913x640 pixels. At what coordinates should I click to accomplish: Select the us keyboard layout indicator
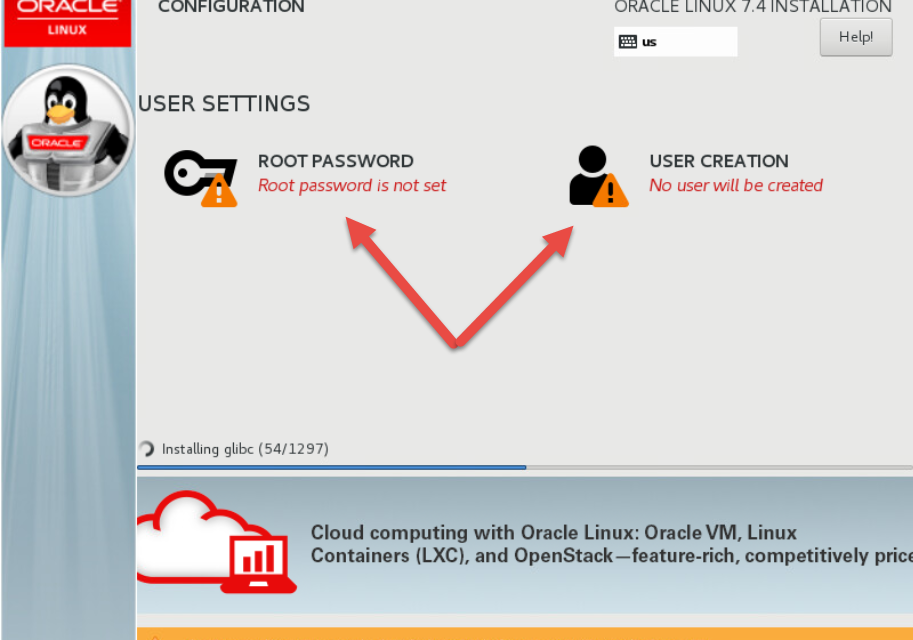pyautogui.click(x=675, y=42)
